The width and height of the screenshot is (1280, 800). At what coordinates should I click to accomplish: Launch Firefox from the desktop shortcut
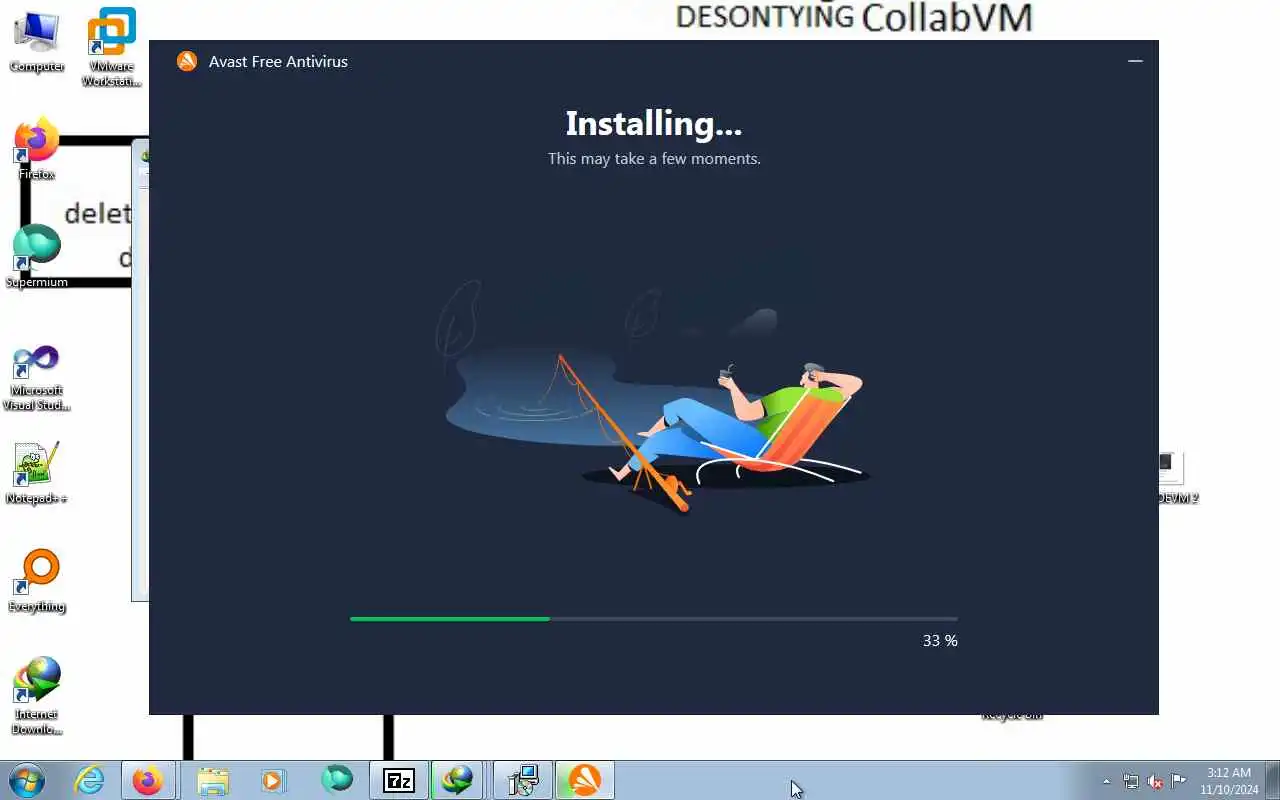pyautogui.click(x=37, y=148)
